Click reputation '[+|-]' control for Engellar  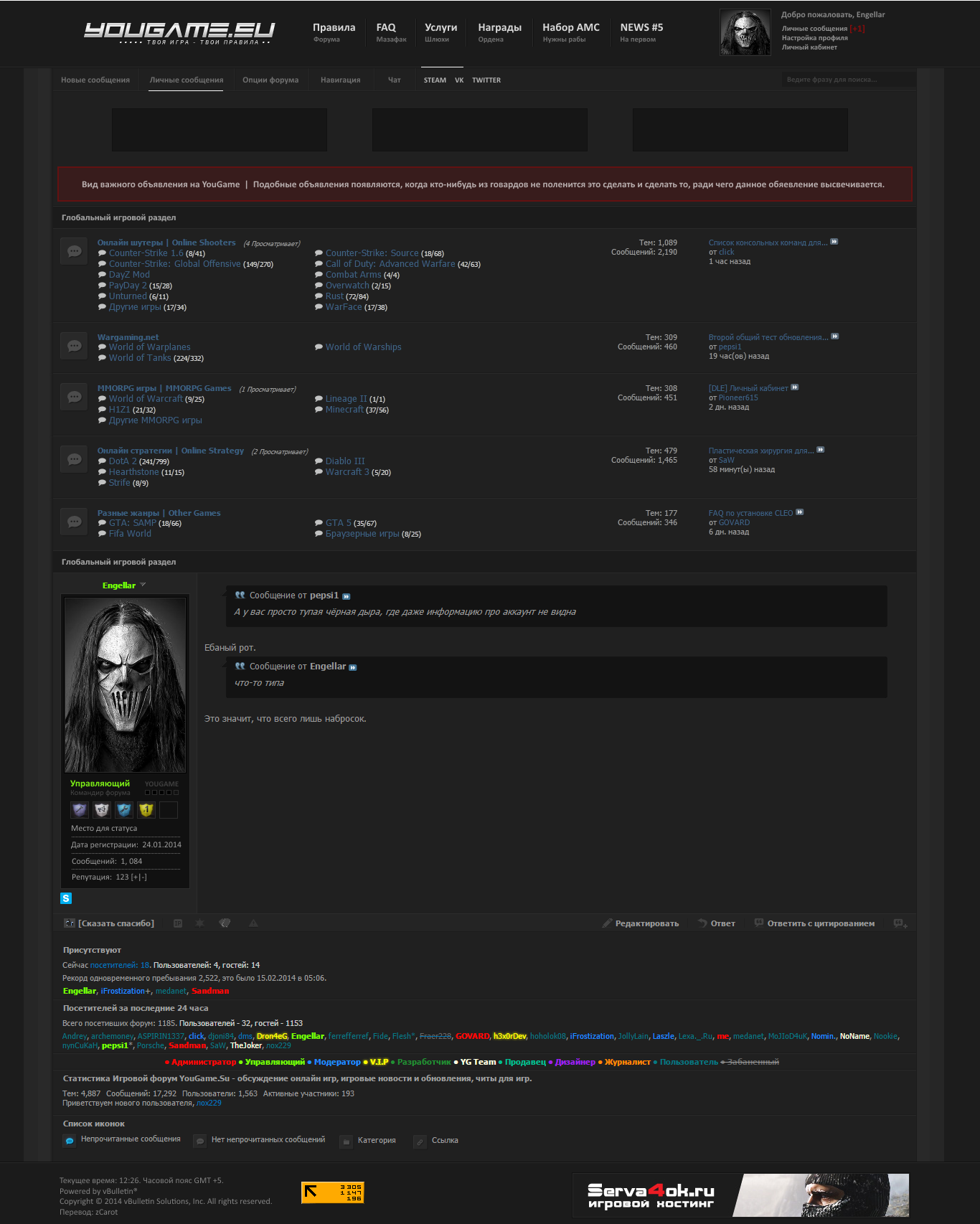point(139,877)
